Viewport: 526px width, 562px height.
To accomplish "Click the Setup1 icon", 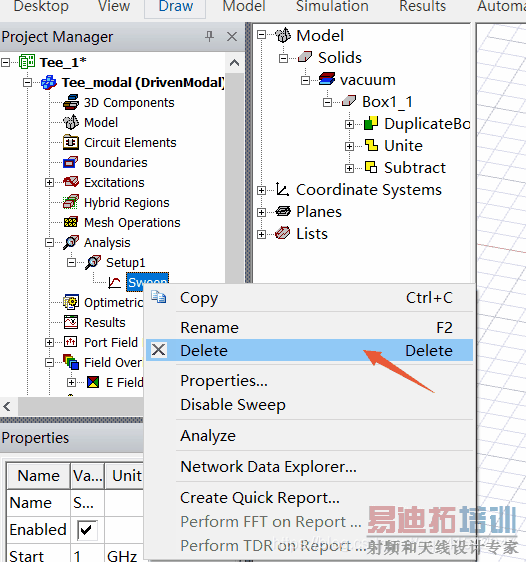I will click(93, 262).
